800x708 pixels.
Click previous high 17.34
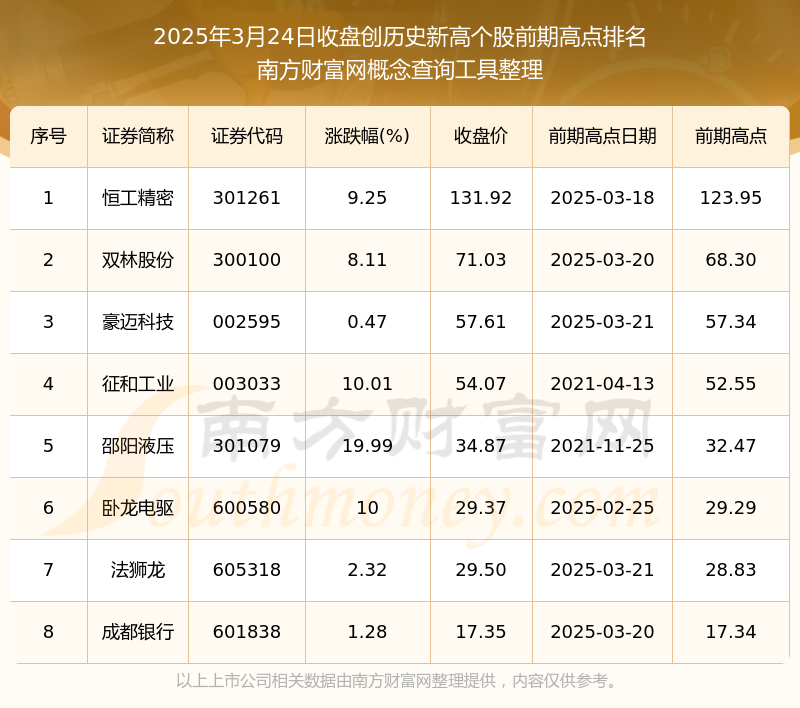tap(731, 632)
